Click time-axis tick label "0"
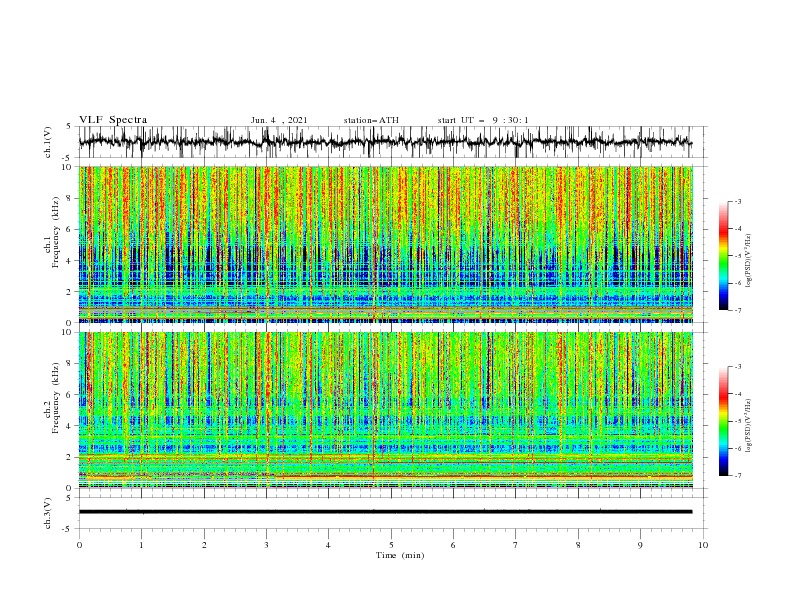 pyautogui.click(x=79, y=545)
